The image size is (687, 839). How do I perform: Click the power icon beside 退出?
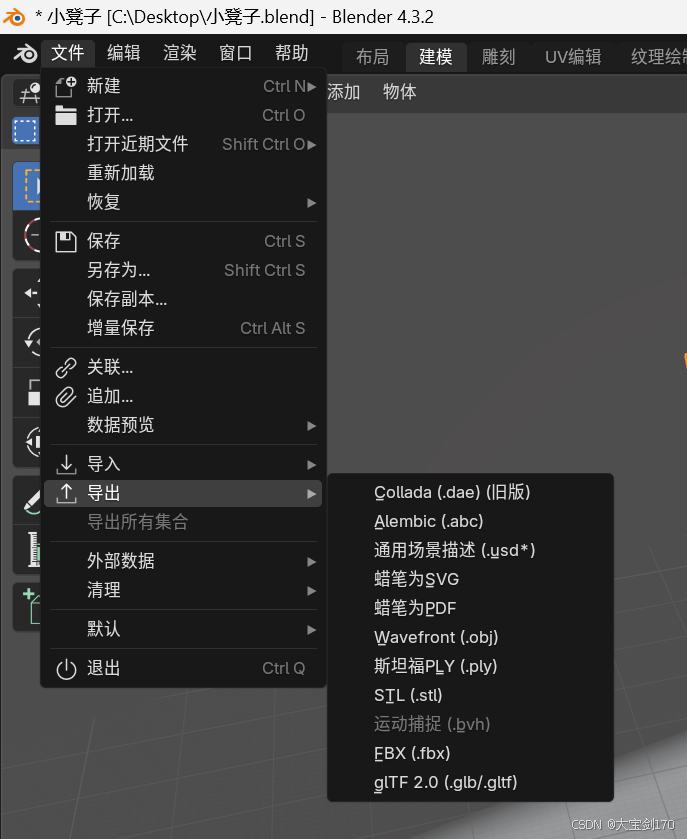pyautogui.click(x=66, y=669)
